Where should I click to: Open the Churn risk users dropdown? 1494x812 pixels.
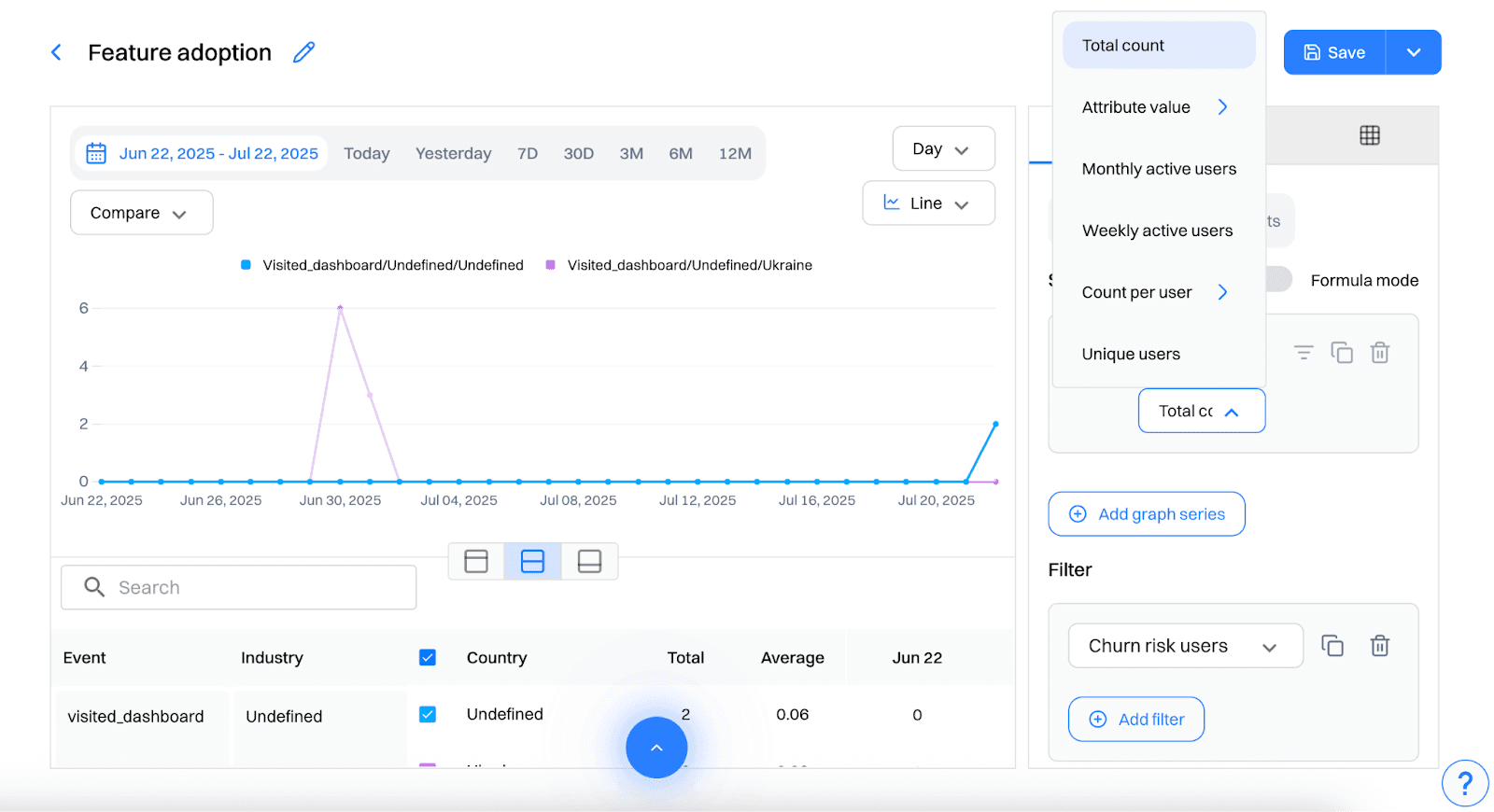pos(1184,646)
